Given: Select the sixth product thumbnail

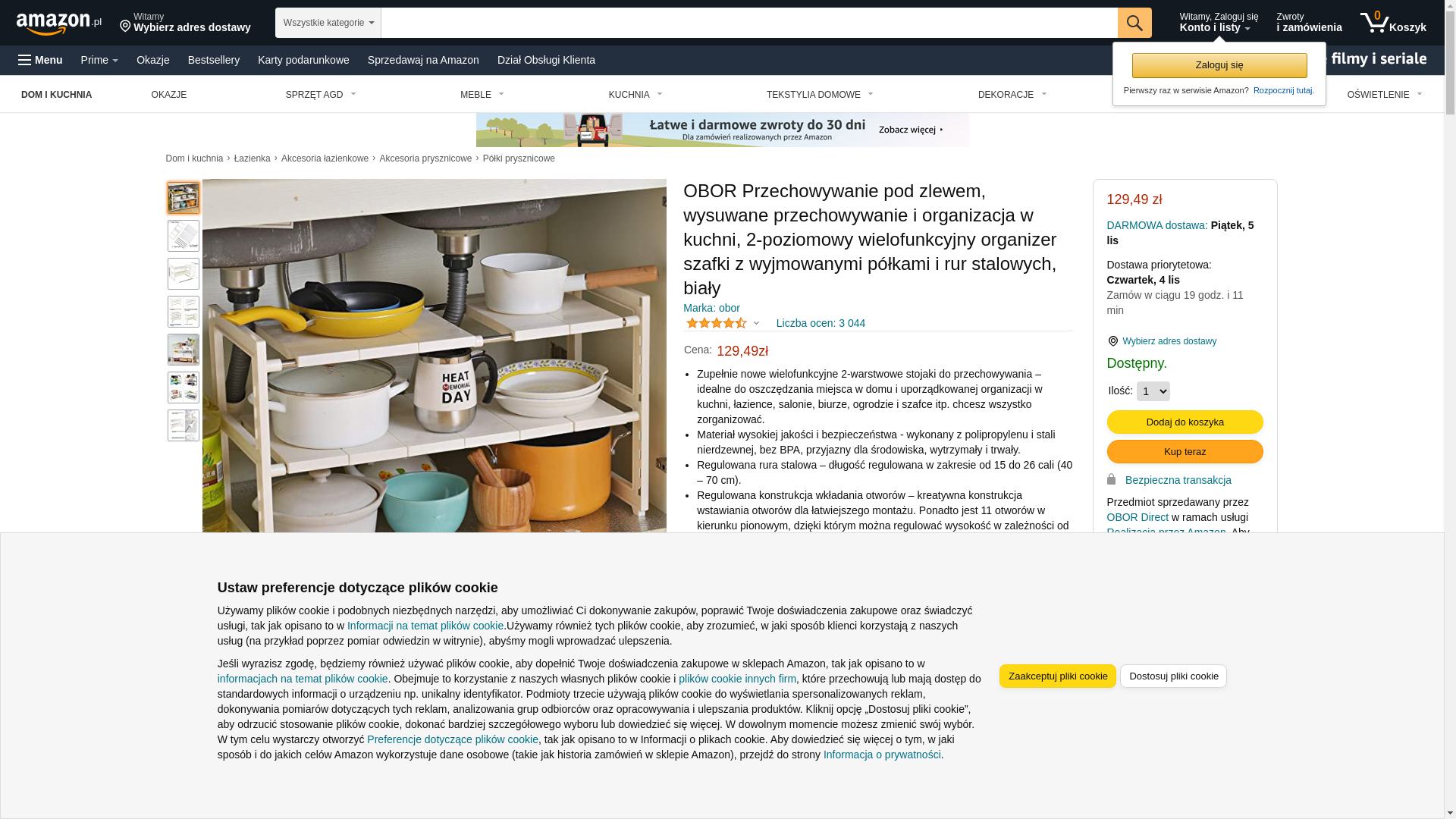Looking at the screenshot, I should pyautogui.click(x=184, y=388).
